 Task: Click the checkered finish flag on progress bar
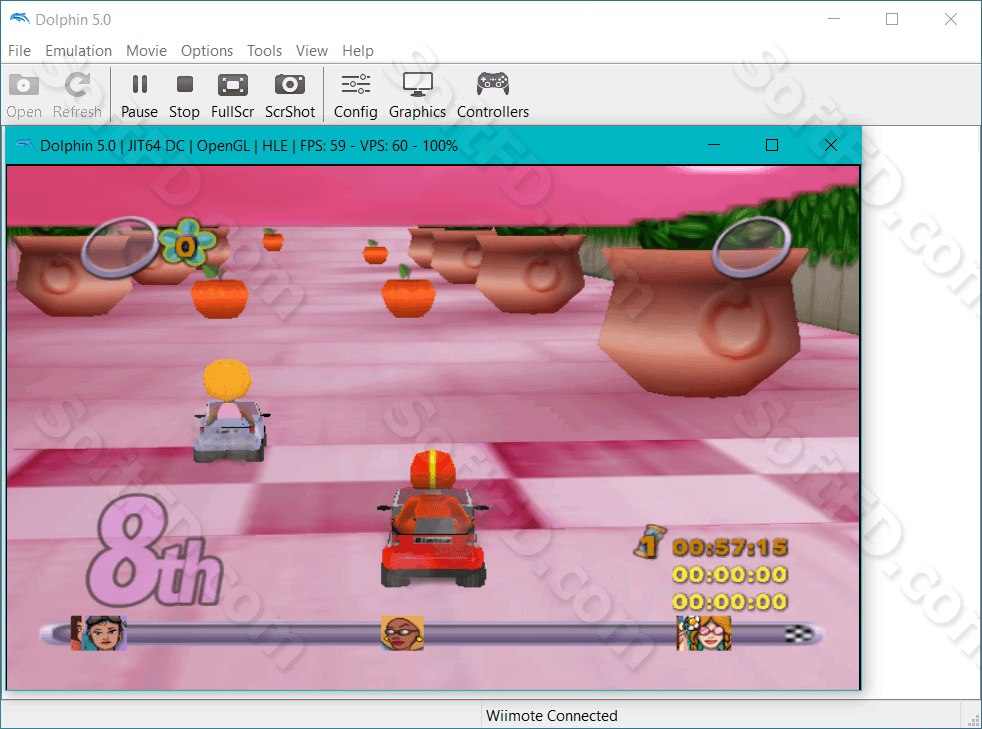coord(799,634)
